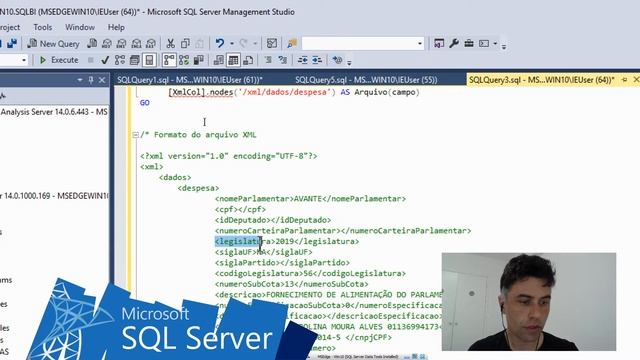Select the Analysis Server 14.0.6.443 node
Image resolution: width=640 pixels, height=360 pixels.
pyautogui.click(x=54, y=112)
